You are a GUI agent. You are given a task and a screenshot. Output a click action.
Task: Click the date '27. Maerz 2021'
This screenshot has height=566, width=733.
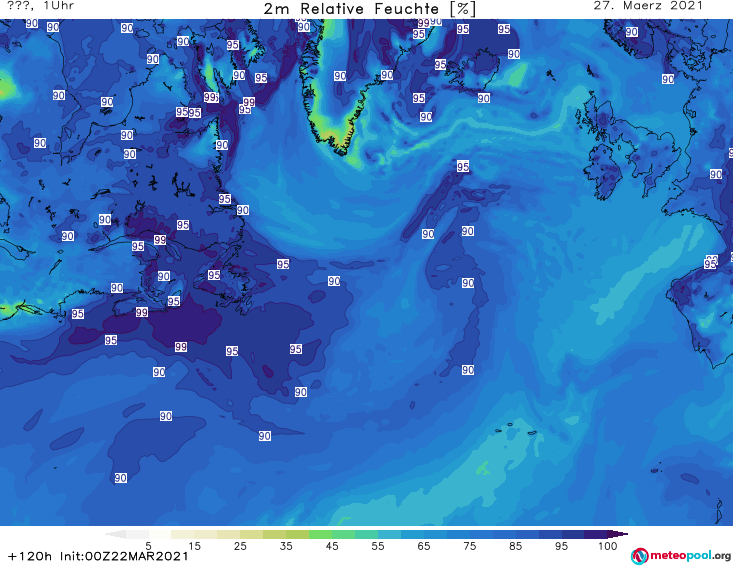point(648,6)
